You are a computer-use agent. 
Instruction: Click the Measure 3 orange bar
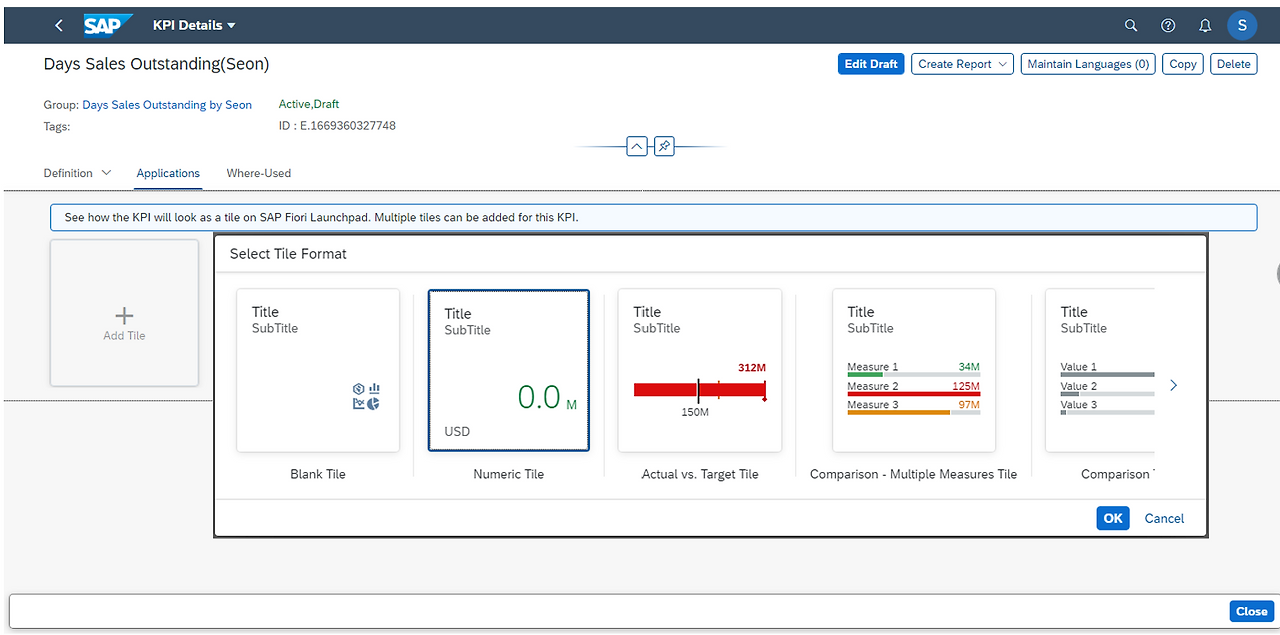point(897,412)
